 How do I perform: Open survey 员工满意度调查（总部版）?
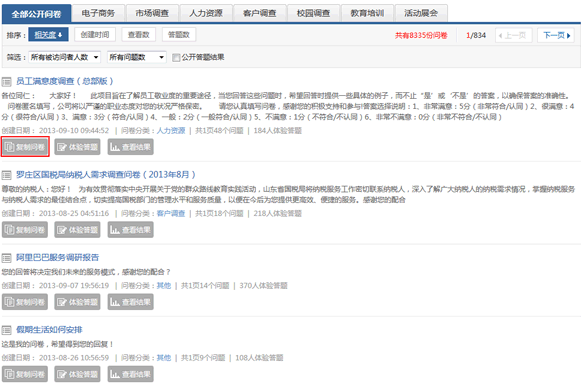point(65,81)
